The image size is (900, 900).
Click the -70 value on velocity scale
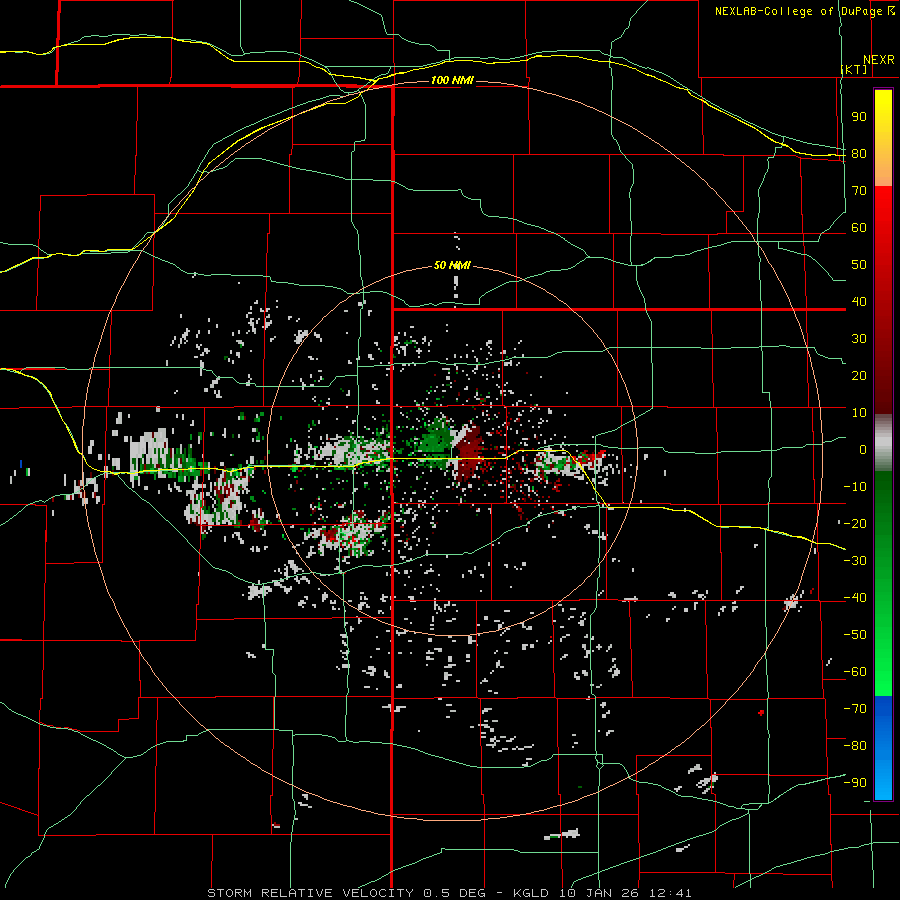(x=855, y=709)
